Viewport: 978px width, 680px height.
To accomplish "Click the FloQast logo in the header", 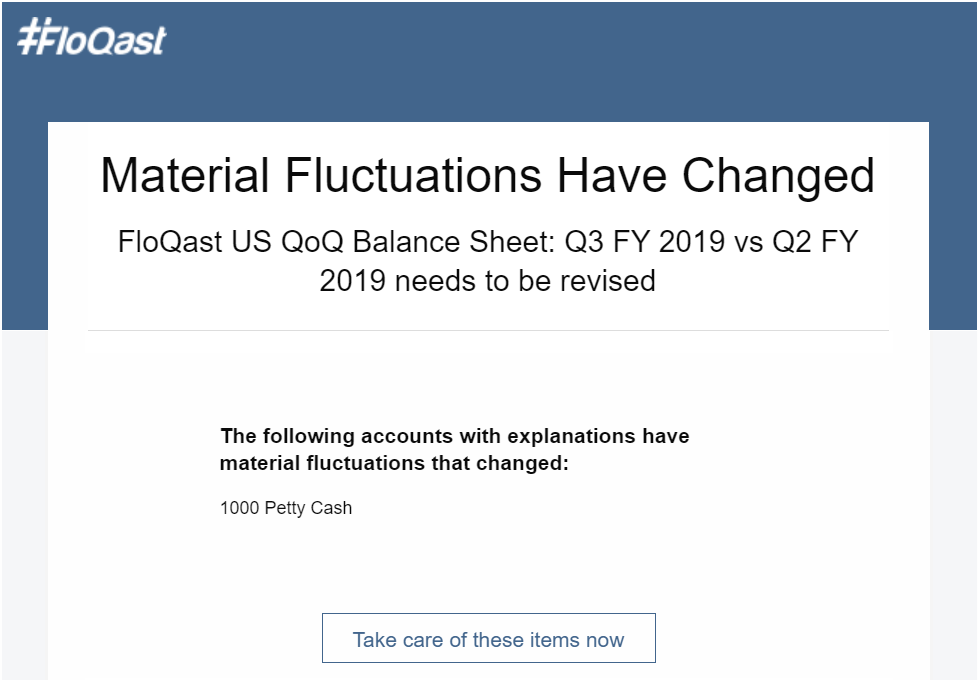I will click(92, 37).
